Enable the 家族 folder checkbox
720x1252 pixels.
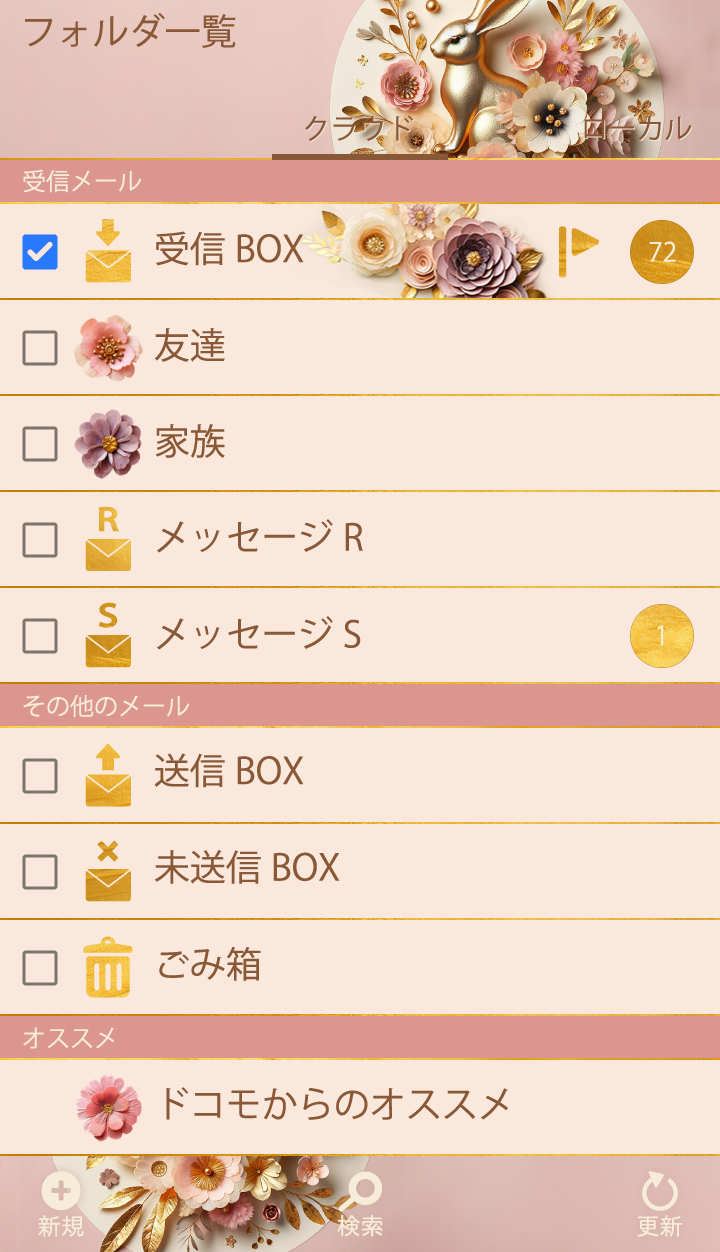40,443
